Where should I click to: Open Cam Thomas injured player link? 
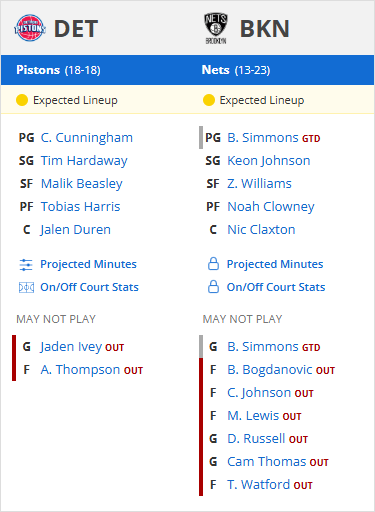pos(267,462)
